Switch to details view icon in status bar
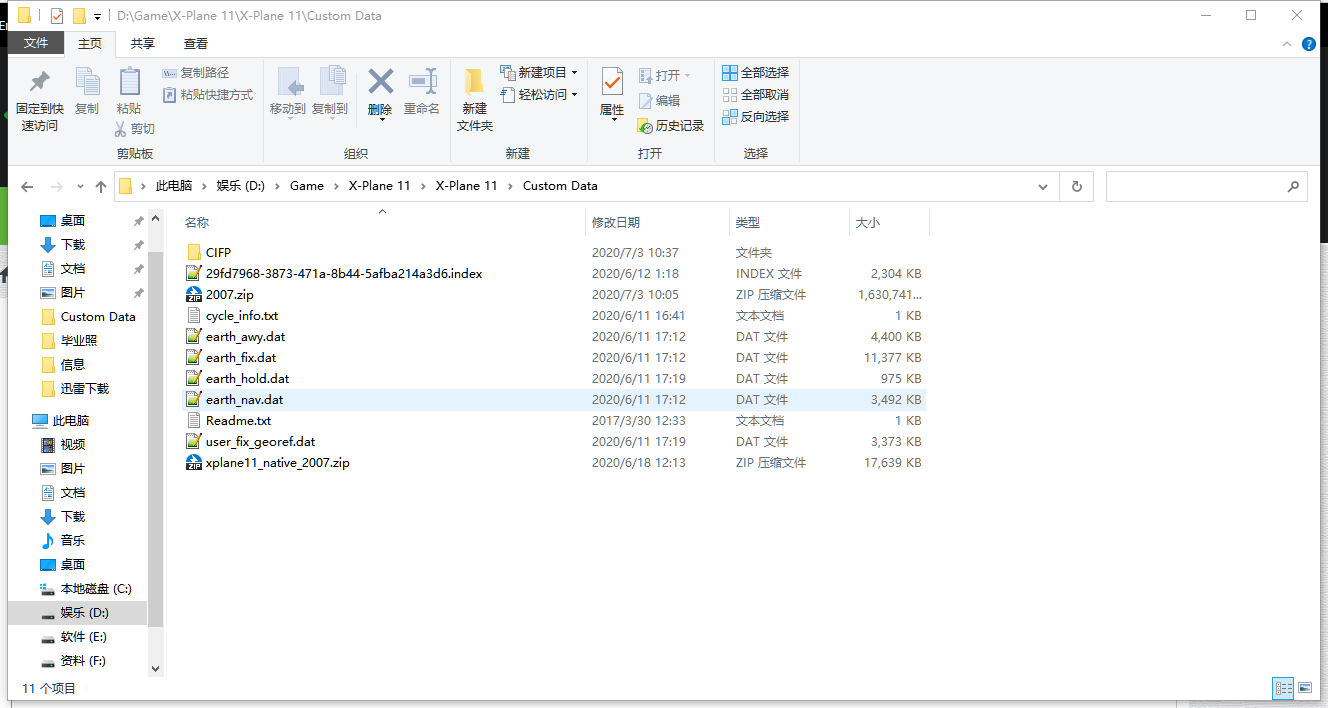 1283,688
